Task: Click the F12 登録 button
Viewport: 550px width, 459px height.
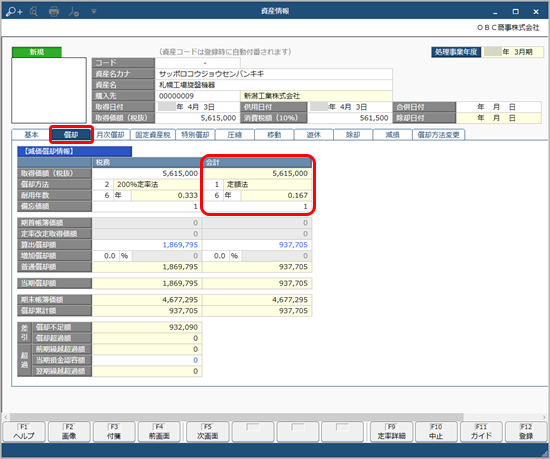Action: 525,432
